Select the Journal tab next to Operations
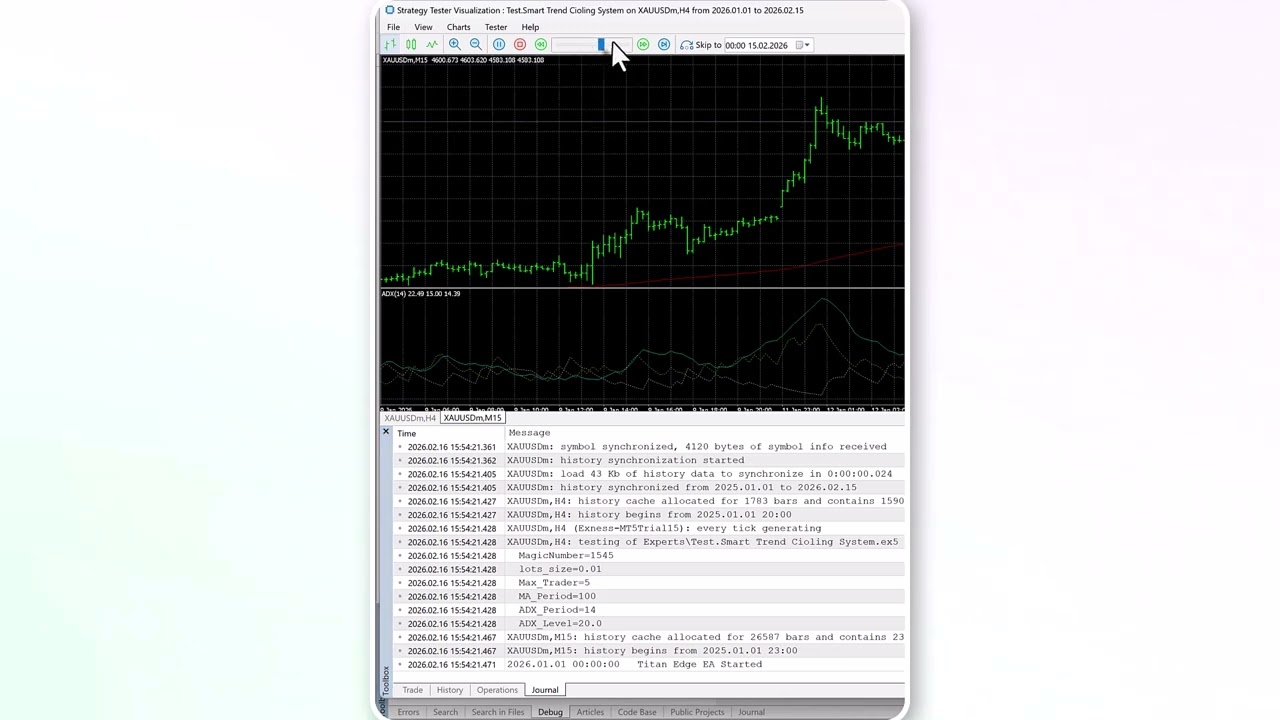The height and width of the screenshot is (720, 1280). 545,690
